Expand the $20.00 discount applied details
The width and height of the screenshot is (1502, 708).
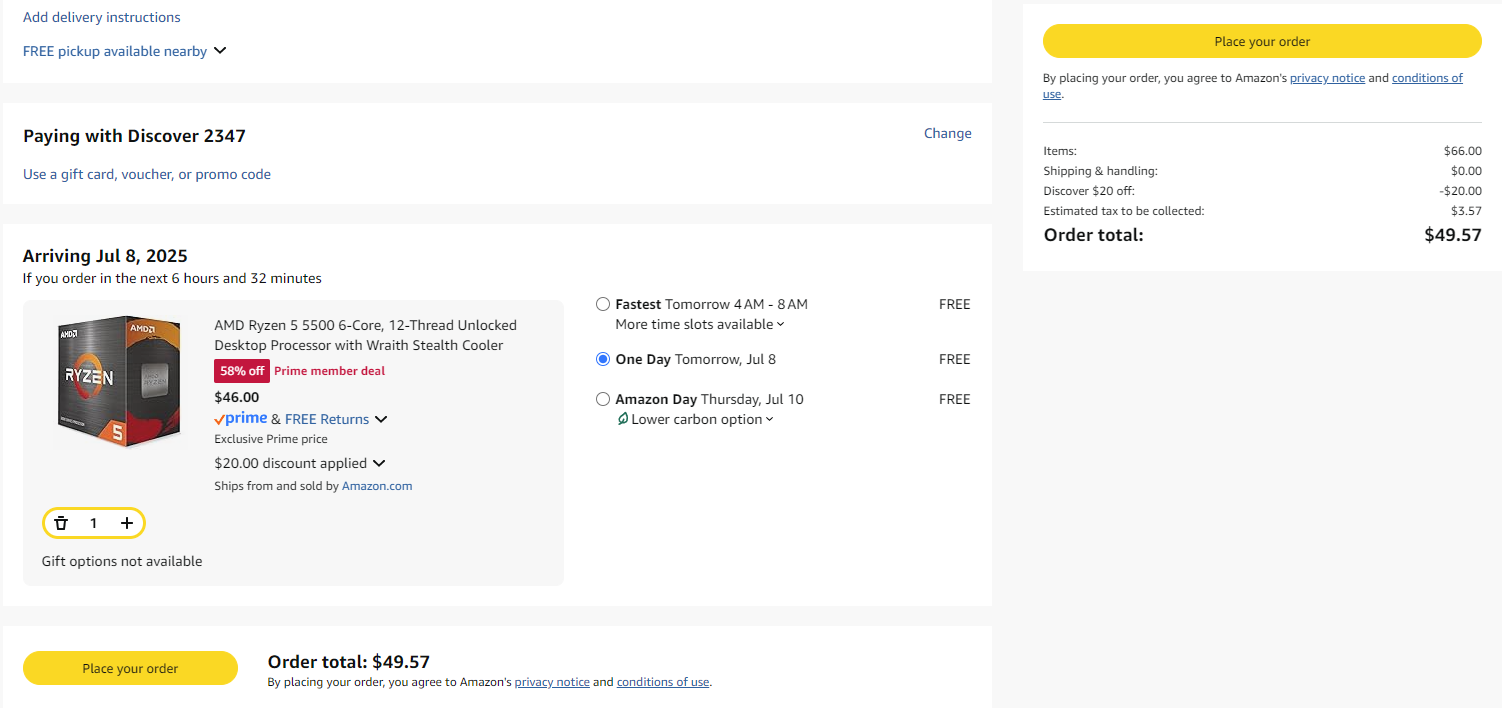300,463
